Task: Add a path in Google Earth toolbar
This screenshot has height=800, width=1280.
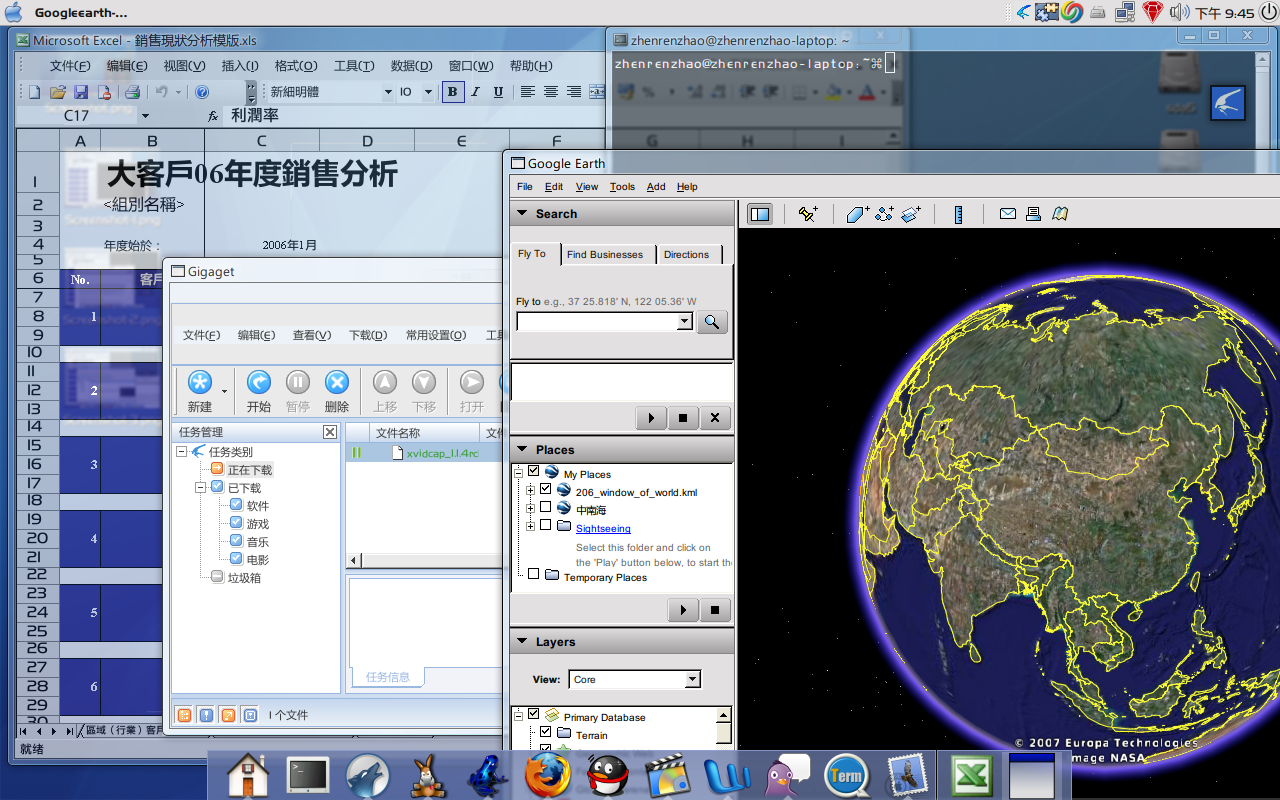Action: pyautogui.click(x=884, y=214)
